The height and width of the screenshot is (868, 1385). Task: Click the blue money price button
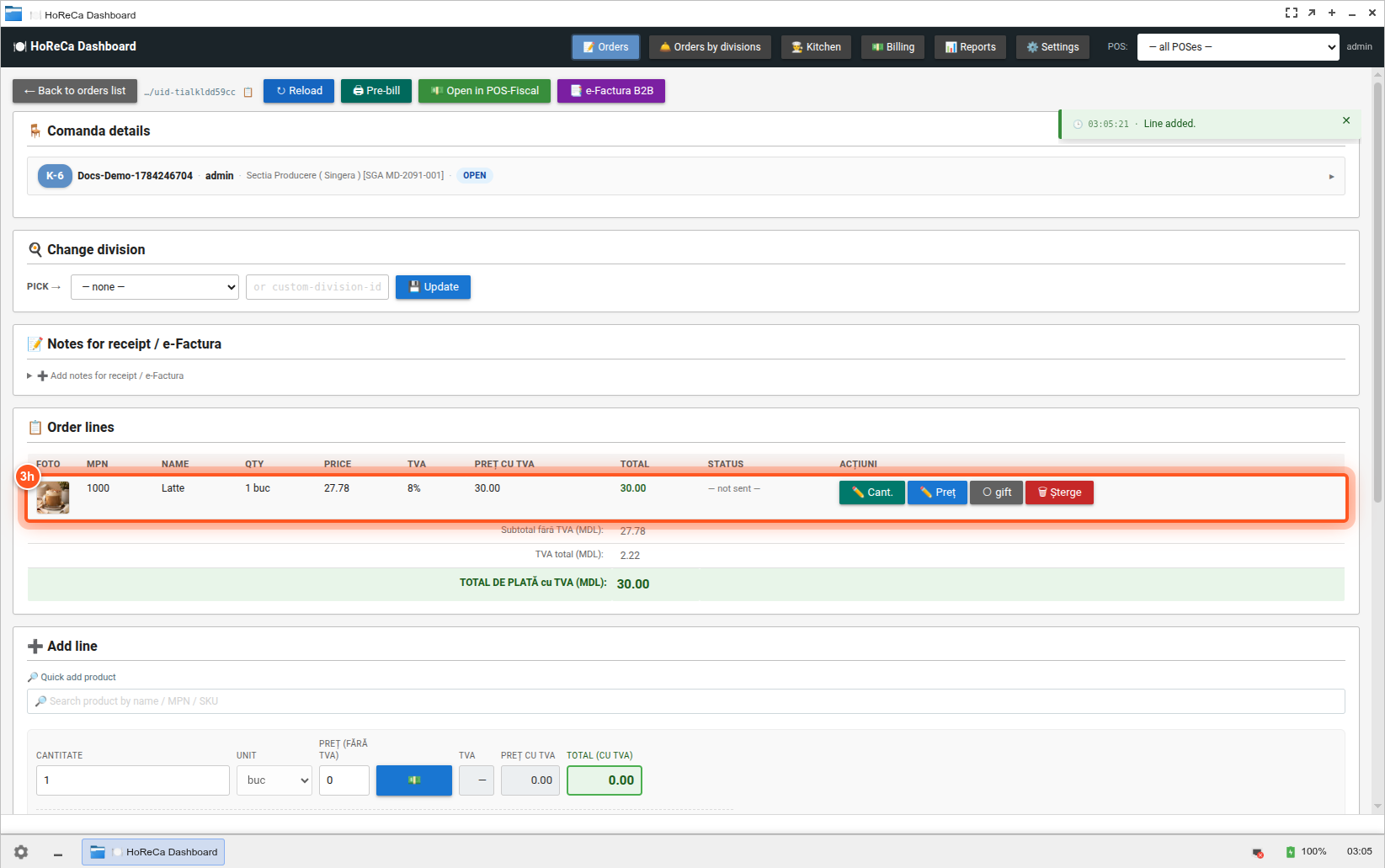tap(414, 780)
